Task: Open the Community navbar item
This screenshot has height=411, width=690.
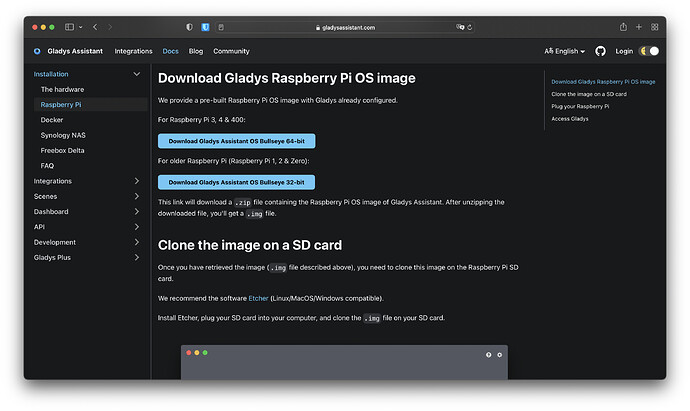Action: pyautogui.click(x=231, y=51)
